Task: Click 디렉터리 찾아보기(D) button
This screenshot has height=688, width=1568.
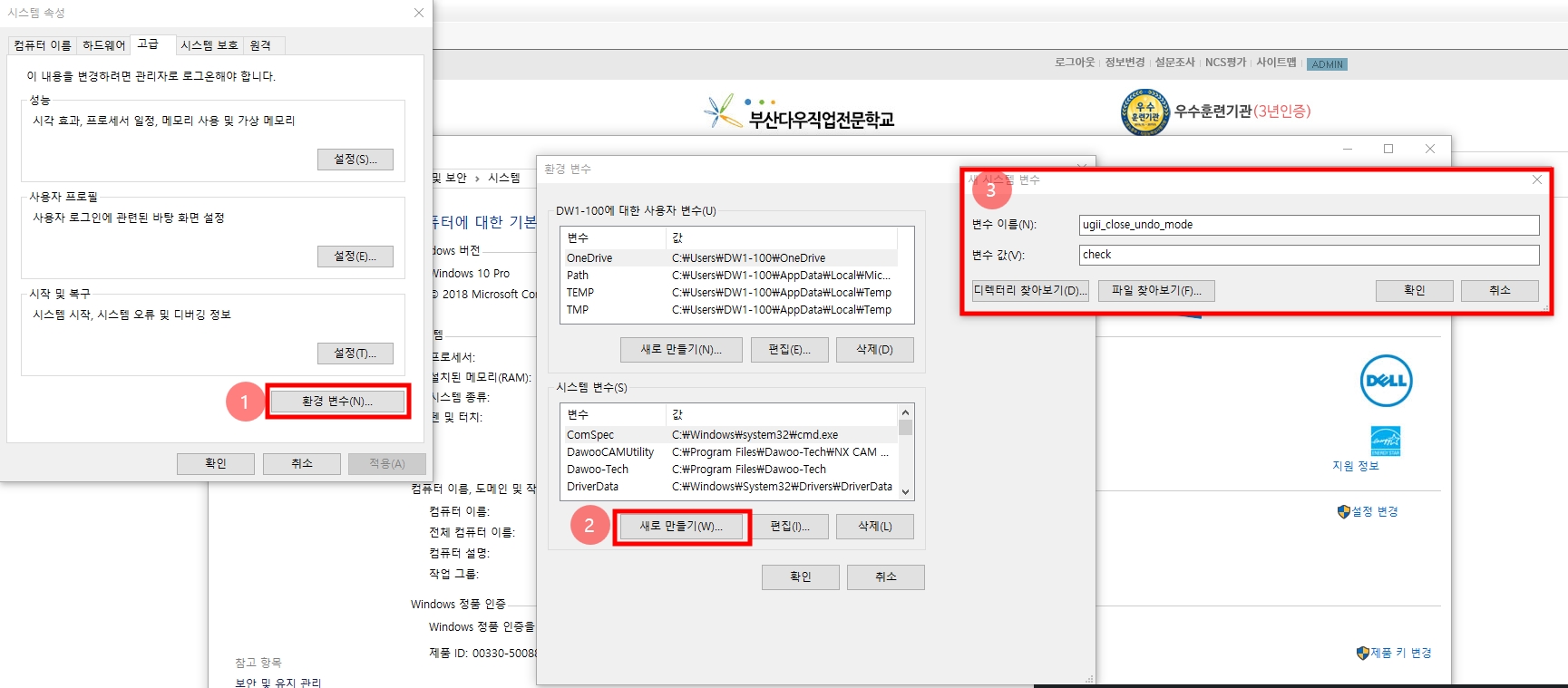Action: click(1029, 291)
